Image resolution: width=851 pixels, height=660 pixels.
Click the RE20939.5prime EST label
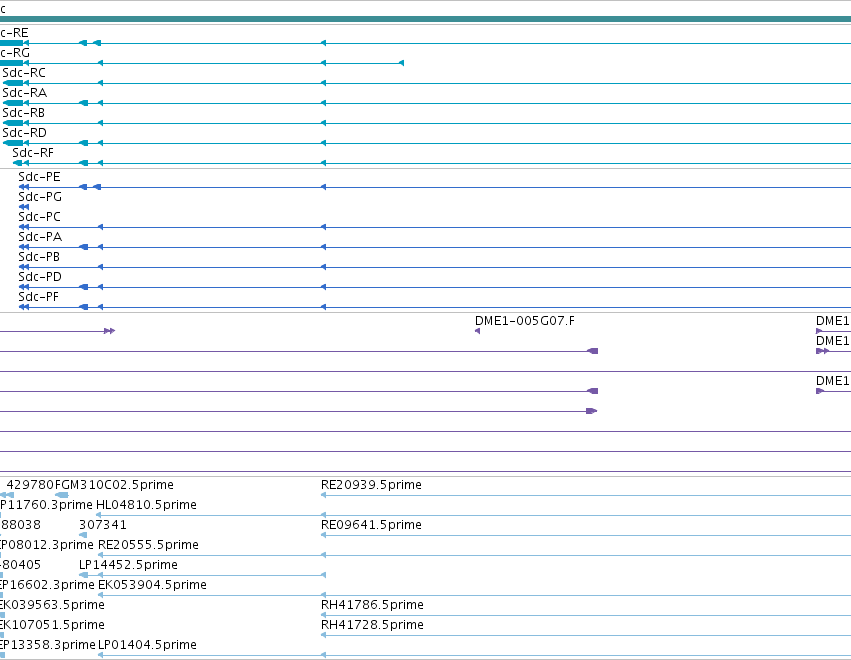pos(371,485)
